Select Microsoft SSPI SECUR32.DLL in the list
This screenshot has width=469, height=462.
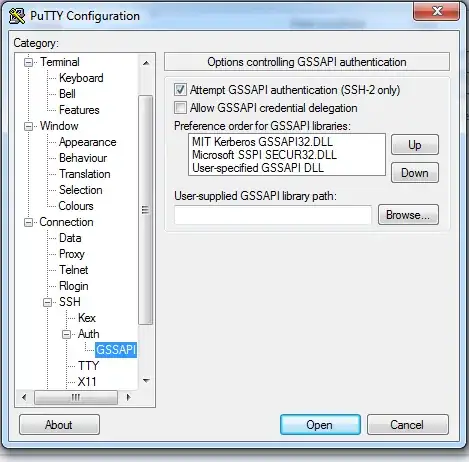pyautogui.click(x=264, y=155)
